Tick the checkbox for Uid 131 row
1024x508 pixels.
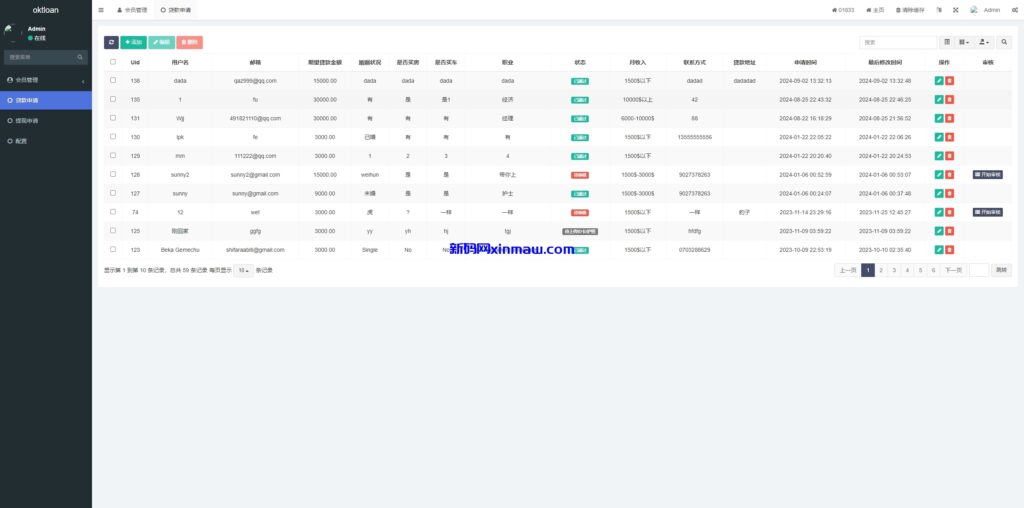coord(113,118)
